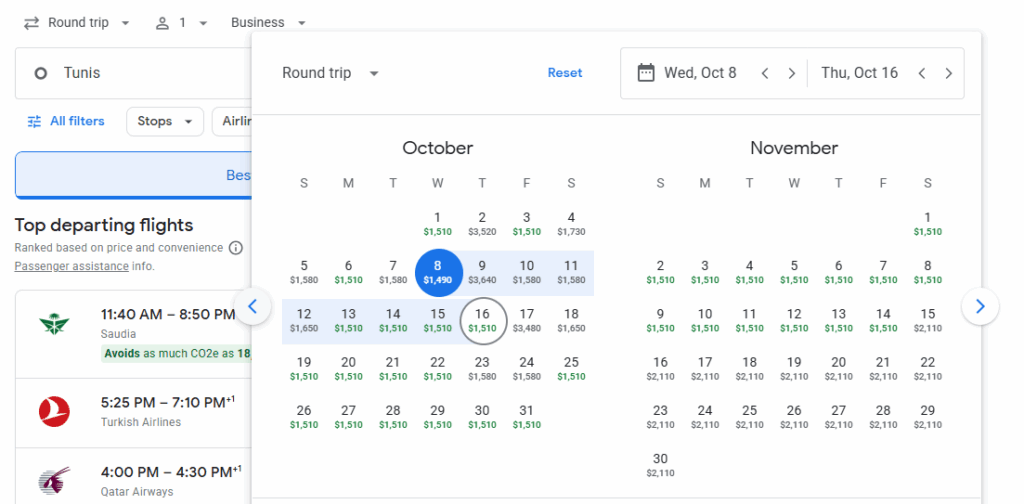Expand the Stops filter dropdown
This screenshot has width=1024, height=504.
[165, 122]
